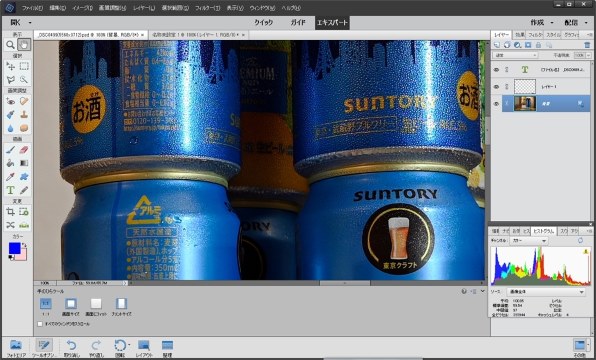Select the Red Eye Removal tool
The height and width of the screenshot is (360, 596).
tap(10, 101)
